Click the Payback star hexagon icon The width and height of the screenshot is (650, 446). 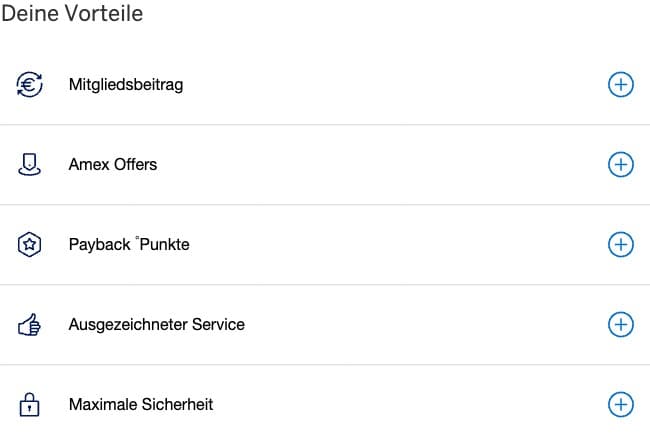coord(30,245)
